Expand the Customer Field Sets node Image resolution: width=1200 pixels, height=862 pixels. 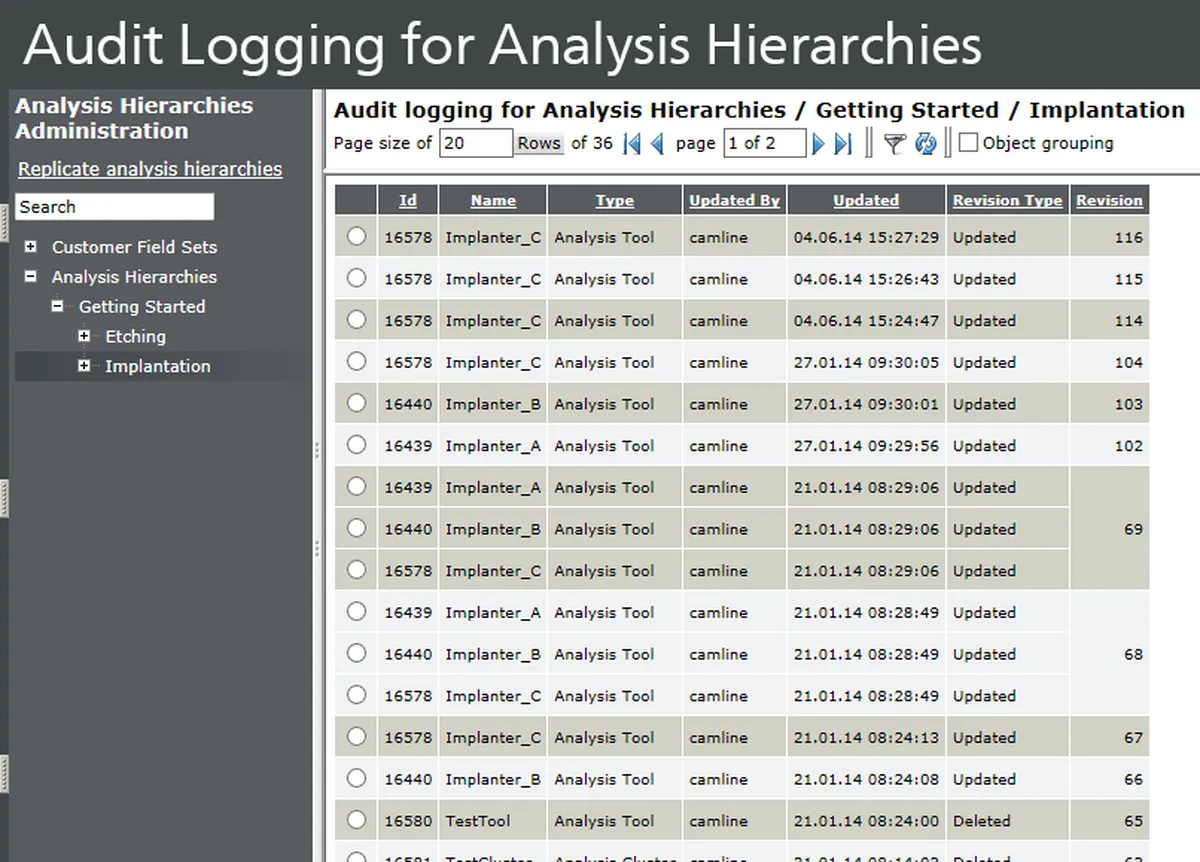[31, 246]
